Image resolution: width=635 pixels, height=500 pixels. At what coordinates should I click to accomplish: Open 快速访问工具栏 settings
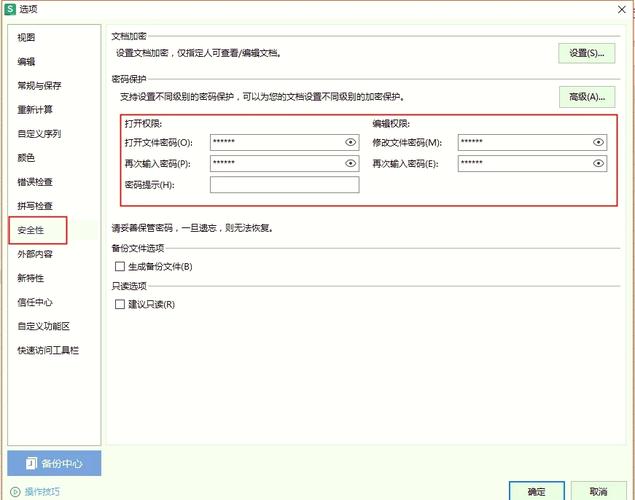point(48,350)
